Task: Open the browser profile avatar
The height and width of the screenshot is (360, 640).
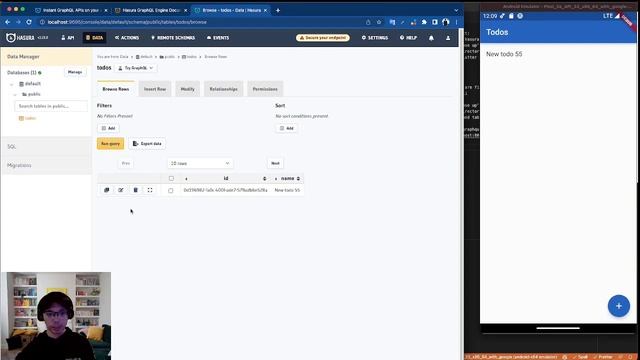Action: (x=445, y=22)
